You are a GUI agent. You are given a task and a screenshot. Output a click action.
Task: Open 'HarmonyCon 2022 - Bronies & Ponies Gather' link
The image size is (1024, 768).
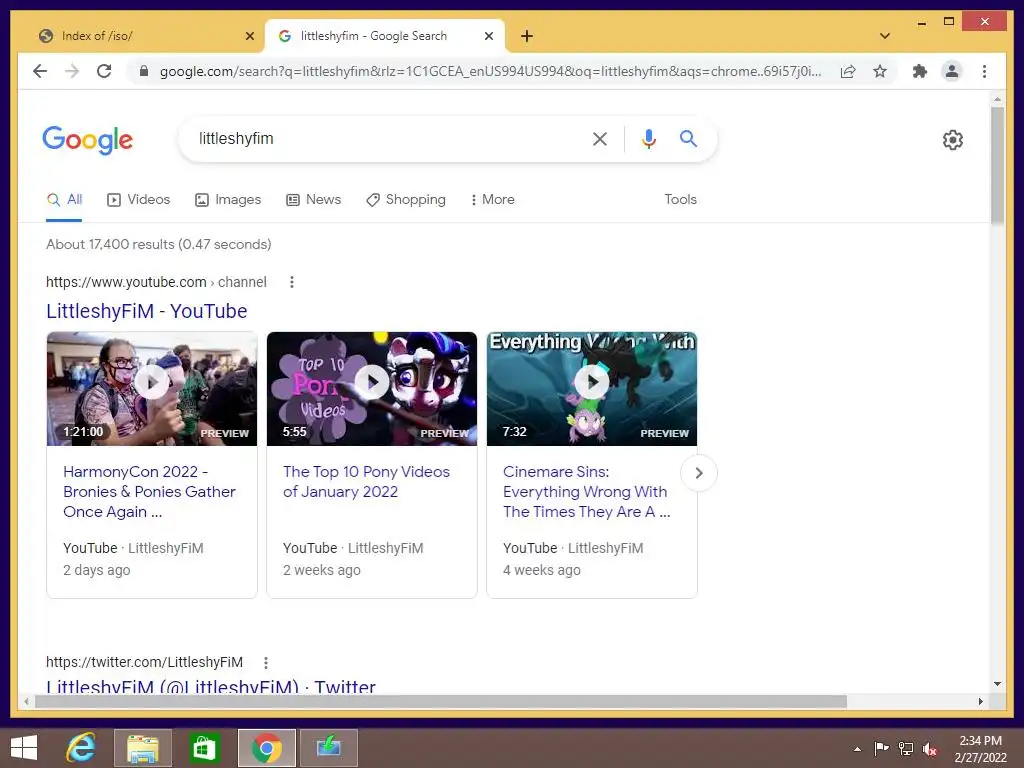click(149, 492)
